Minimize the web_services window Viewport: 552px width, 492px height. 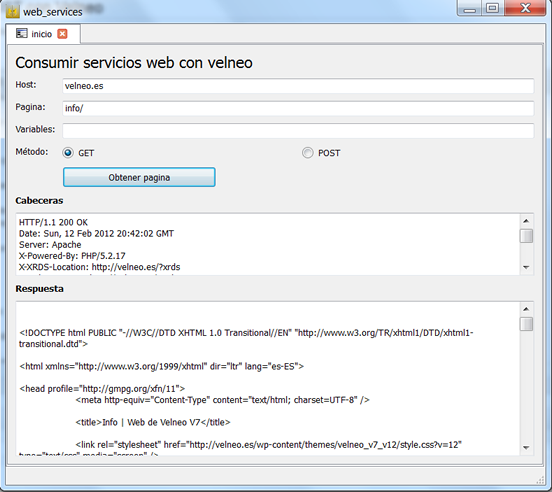point(470,8)
